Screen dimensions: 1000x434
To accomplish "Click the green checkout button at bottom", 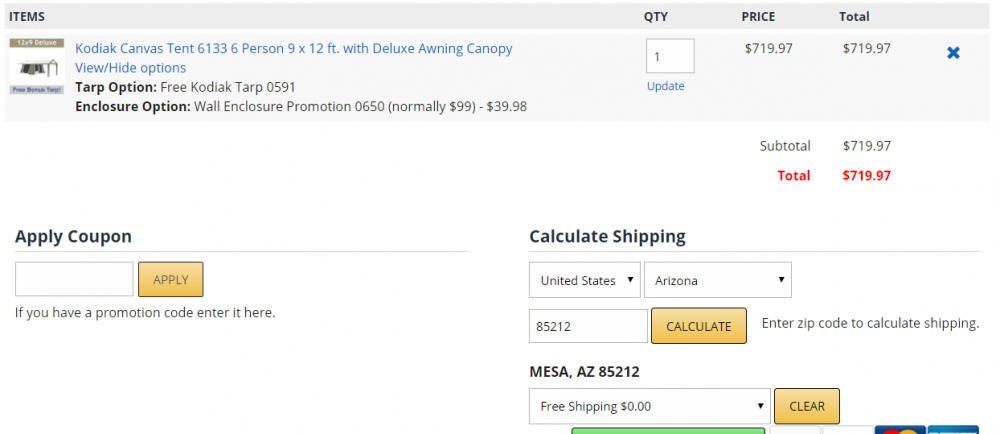I will point(668,431).
